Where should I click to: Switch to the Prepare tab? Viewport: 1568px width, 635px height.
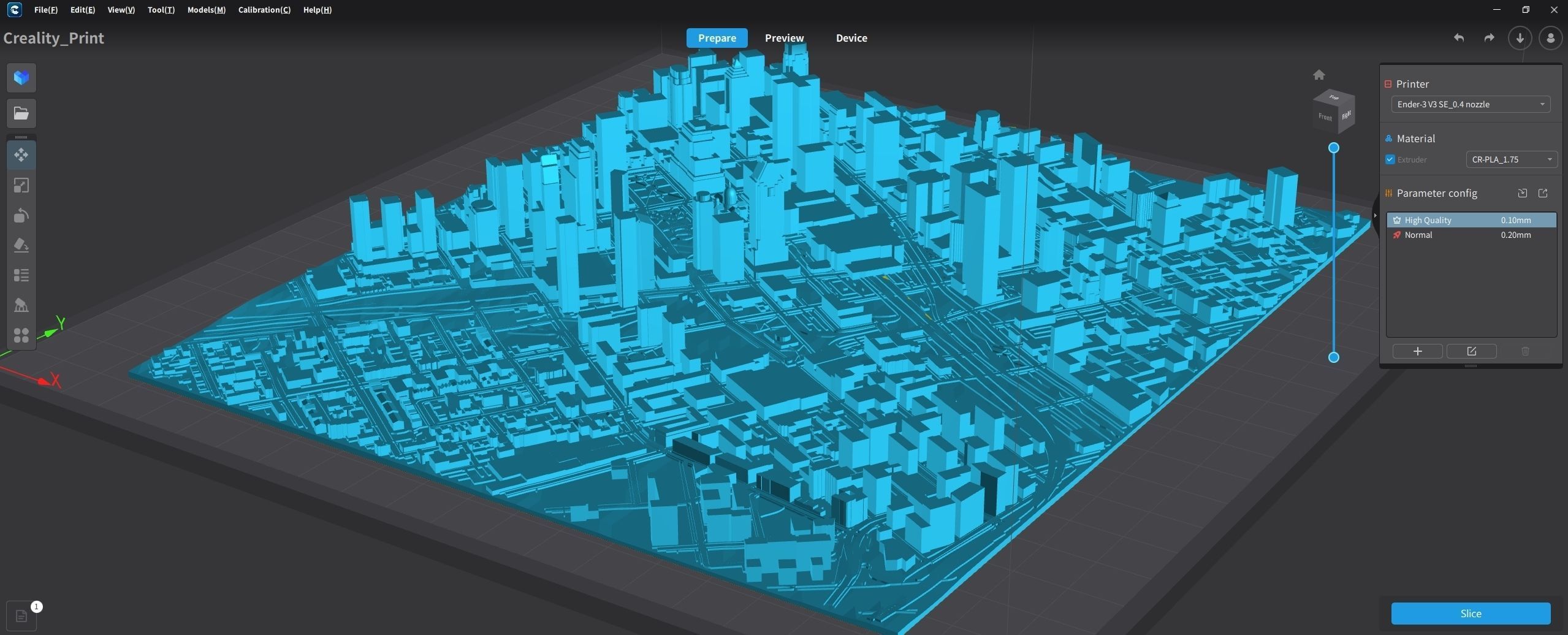[717, 38]
